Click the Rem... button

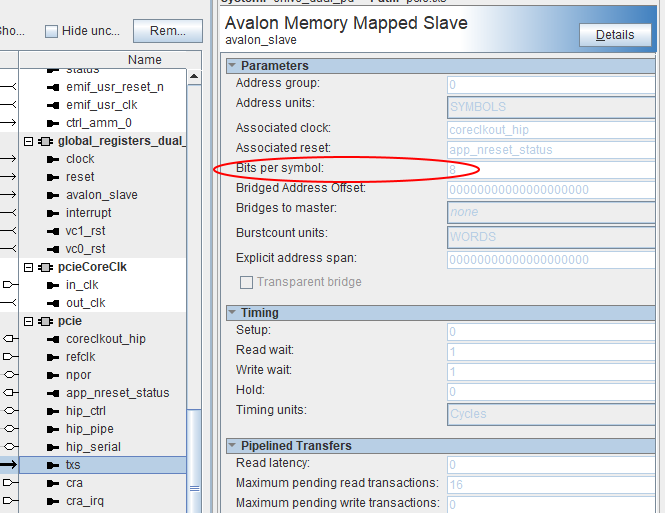(x=168, y=31)
